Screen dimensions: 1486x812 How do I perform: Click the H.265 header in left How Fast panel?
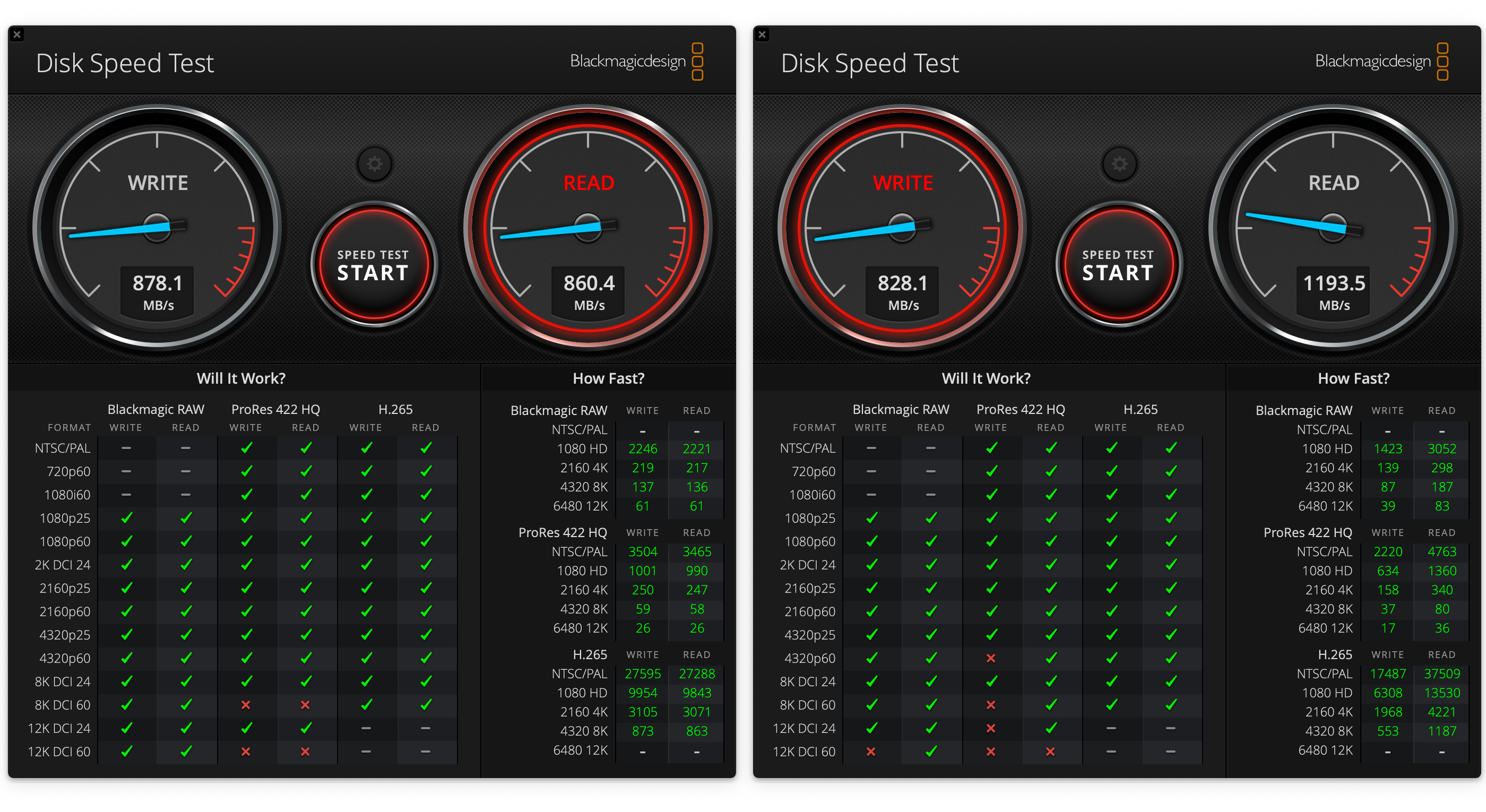point(590,654)
